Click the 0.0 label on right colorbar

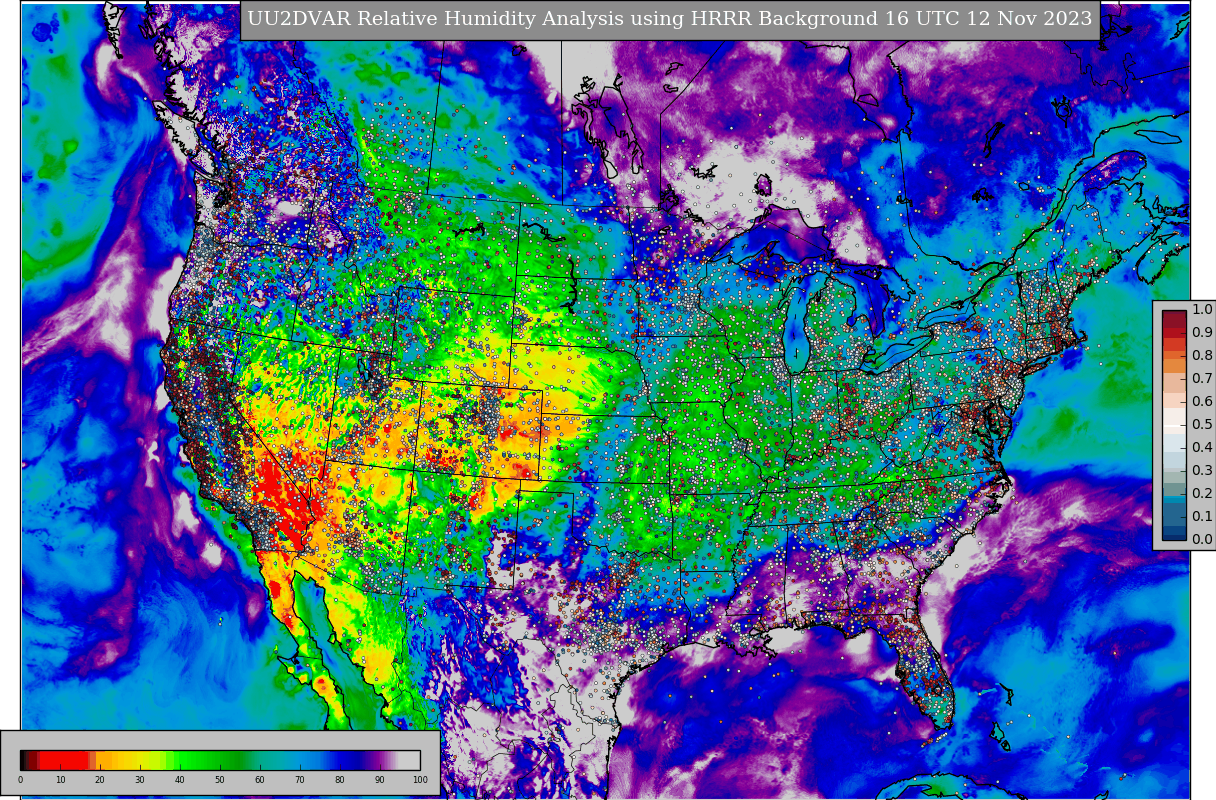point(1201,540)
